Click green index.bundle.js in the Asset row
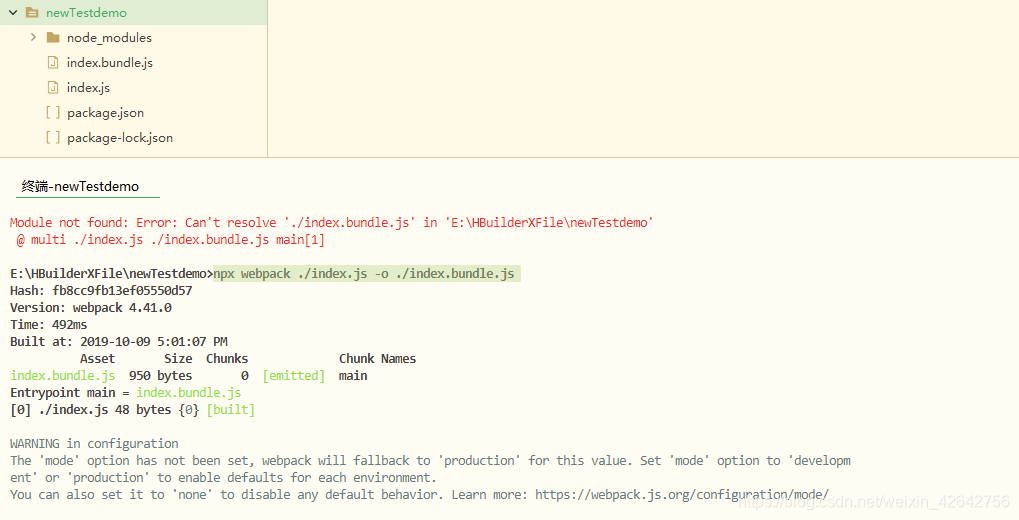The image size is (1019, 520). 63,376
